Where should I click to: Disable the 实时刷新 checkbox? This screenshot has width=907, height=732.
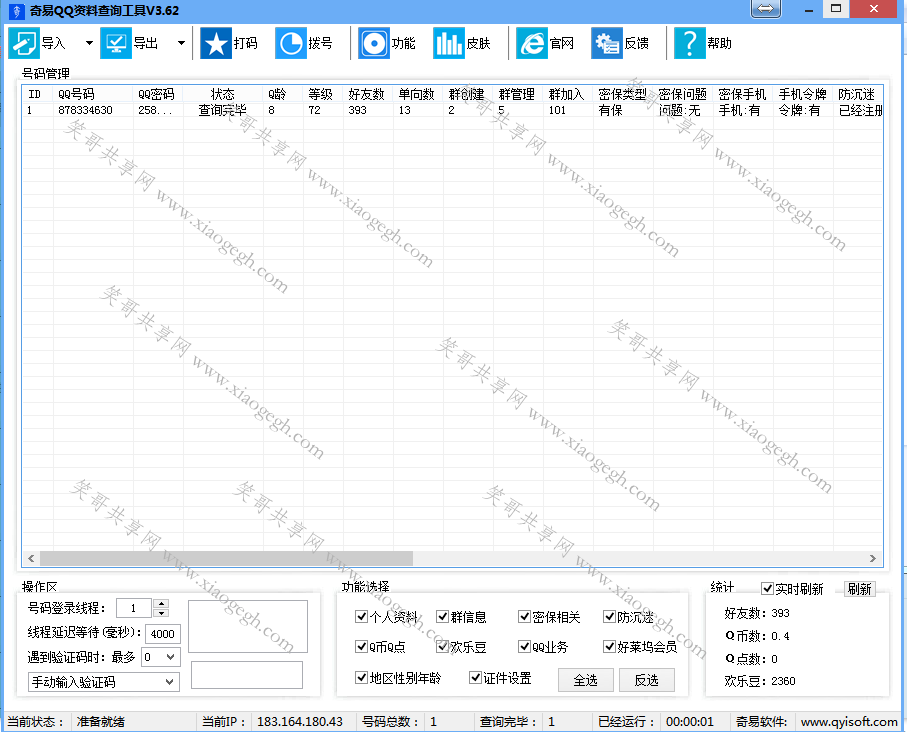pyautogui.click(x=767, y=588)
